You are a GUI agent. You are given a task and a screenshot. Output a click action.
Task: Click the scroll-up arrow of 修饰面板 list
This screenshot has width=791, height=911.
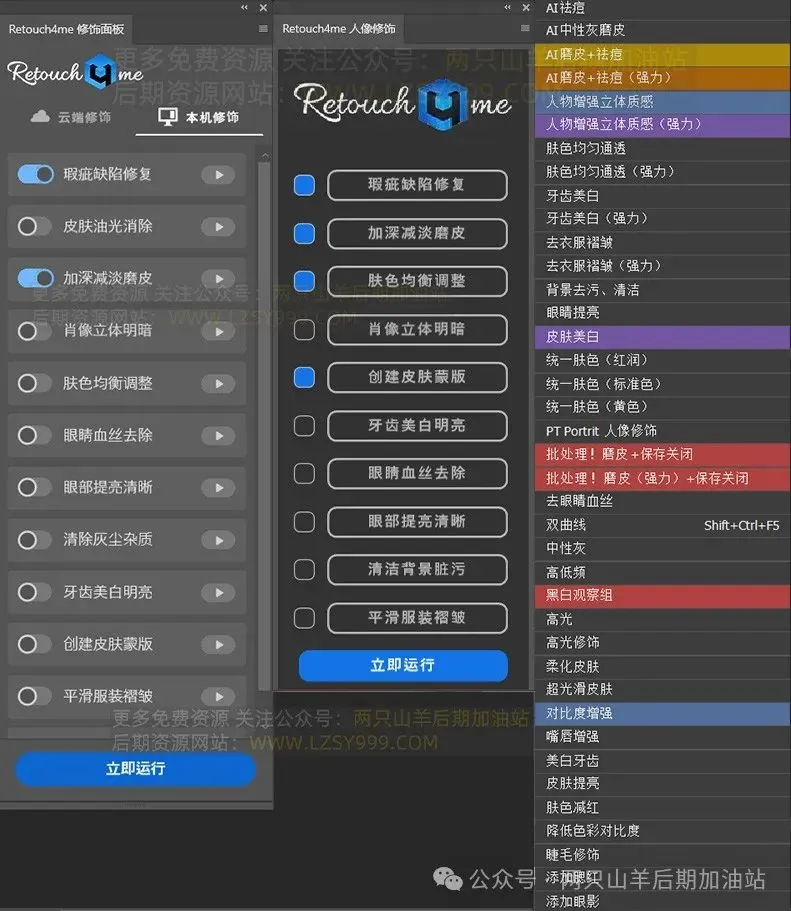click(265, 156)
